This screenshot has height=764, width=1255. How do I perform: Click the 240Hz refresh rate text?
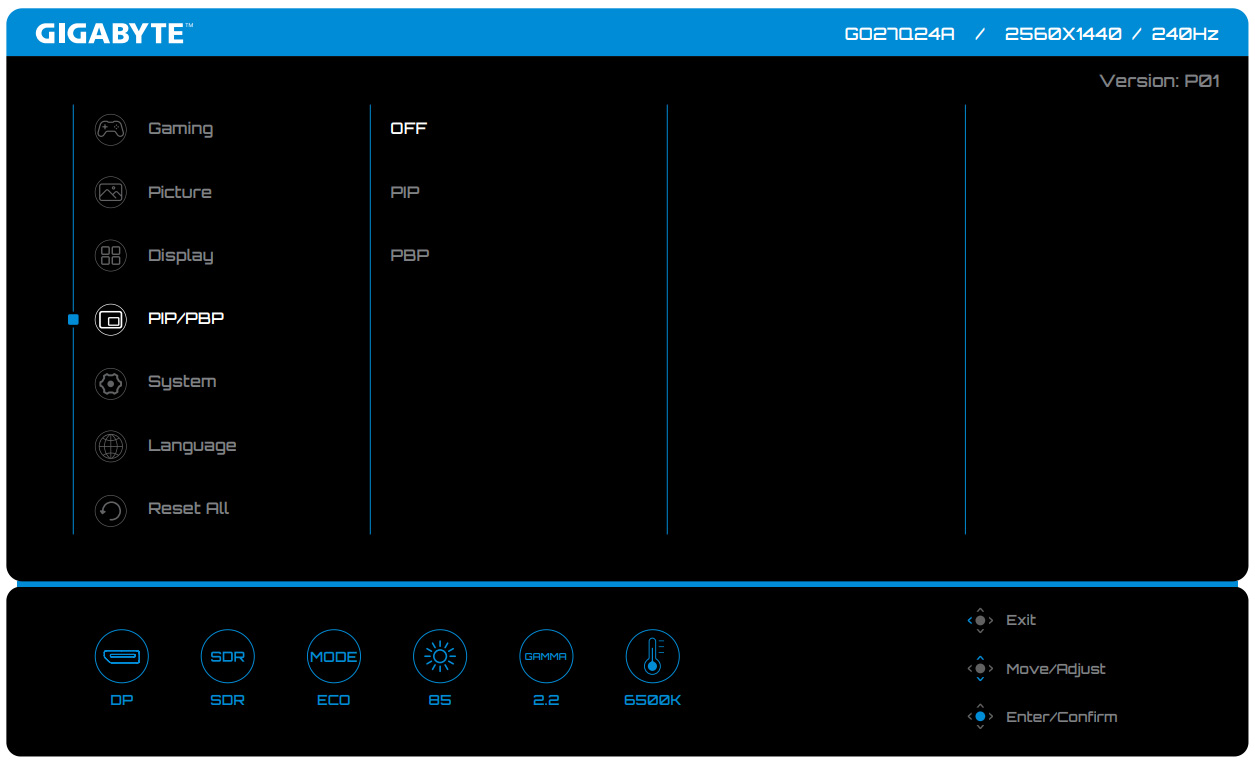click(1185, 34)
